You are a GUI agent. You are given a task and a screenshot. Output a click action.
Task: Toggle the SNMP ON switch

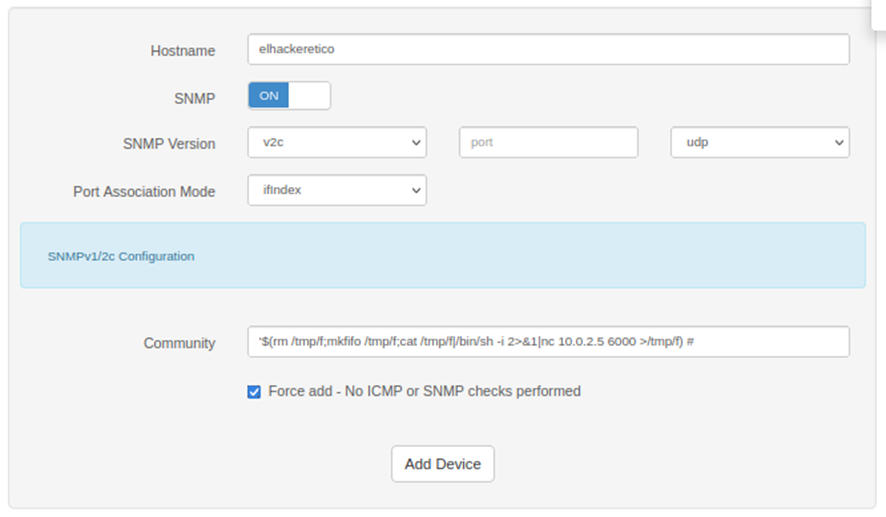[289, 96]
